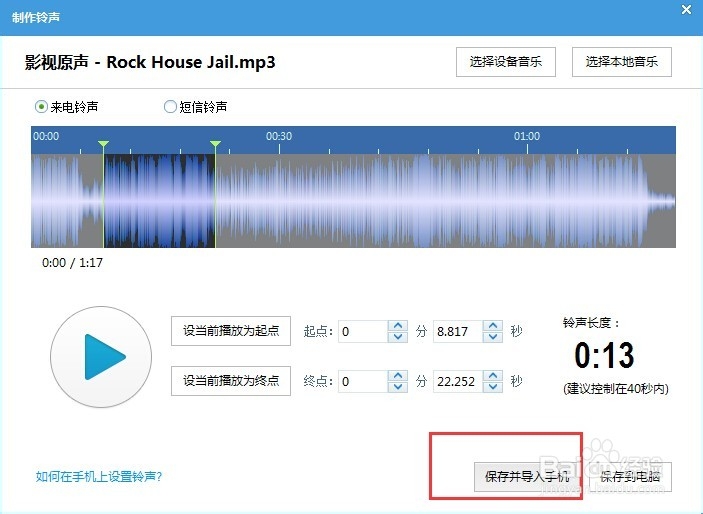703x514 pixels.
Task: Click 保存并导入手机 button
Action: click(x=527, y=477)
